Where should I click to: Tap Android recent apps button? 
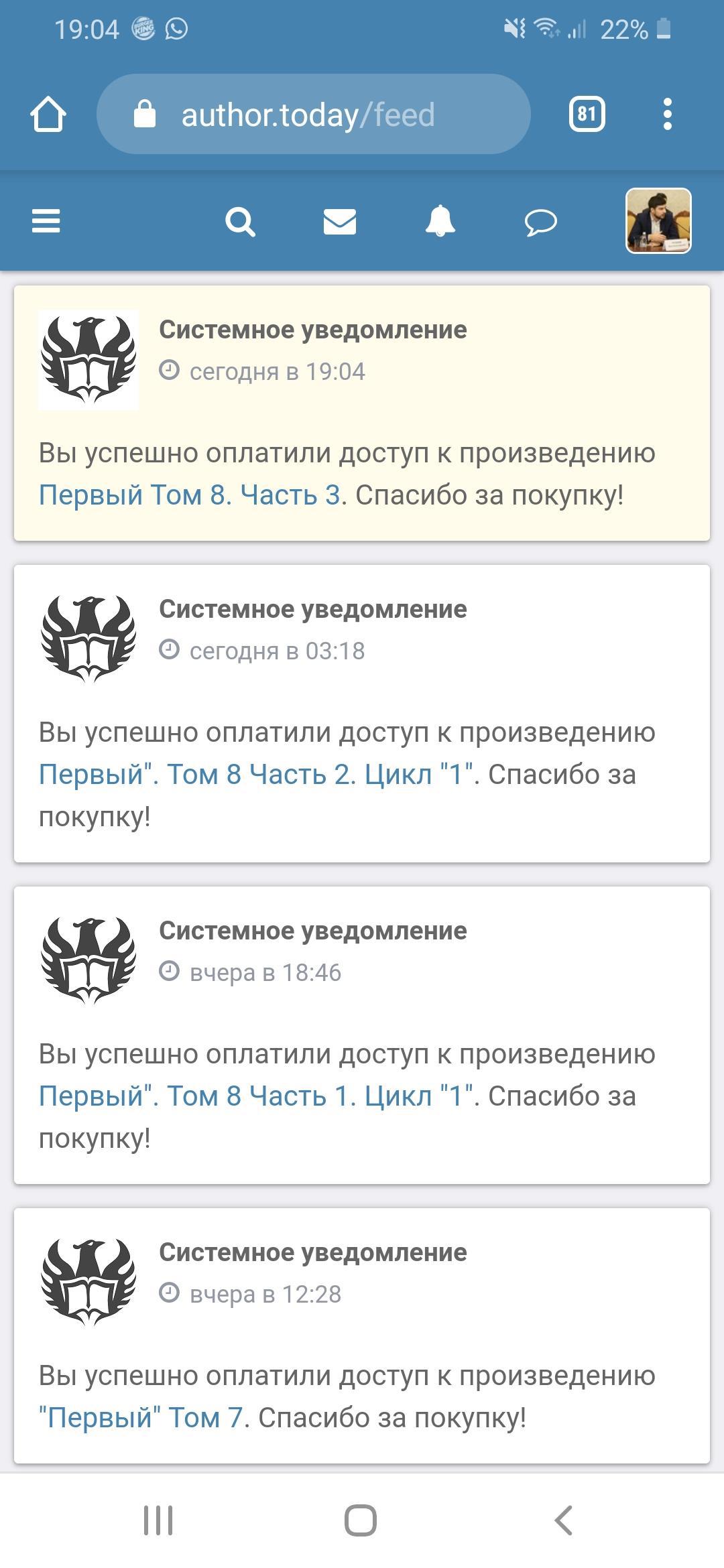[x=158, y=1520]
